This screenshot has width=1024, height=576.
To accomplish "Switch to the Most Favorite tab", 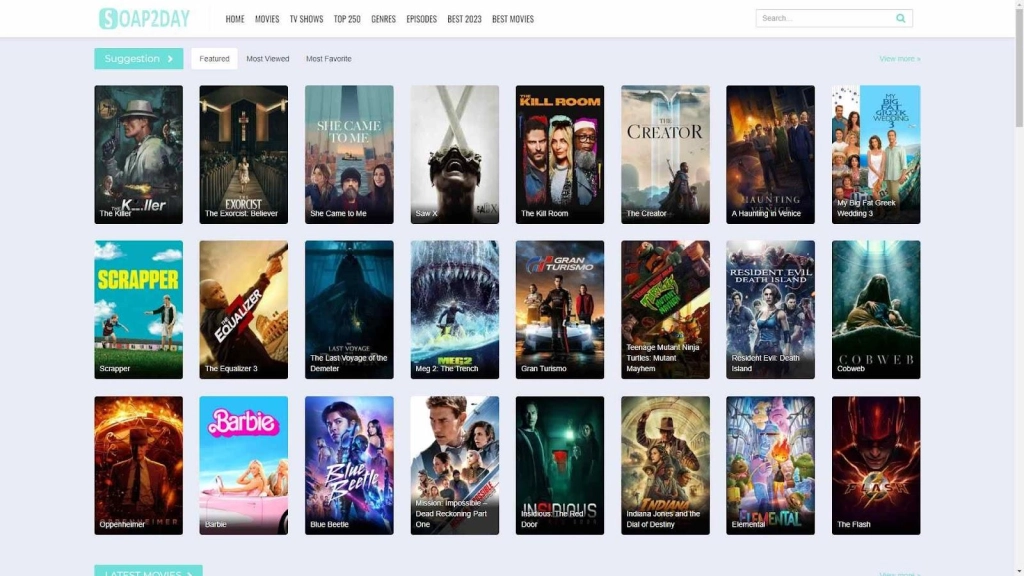I will click(x=328, y=59).
